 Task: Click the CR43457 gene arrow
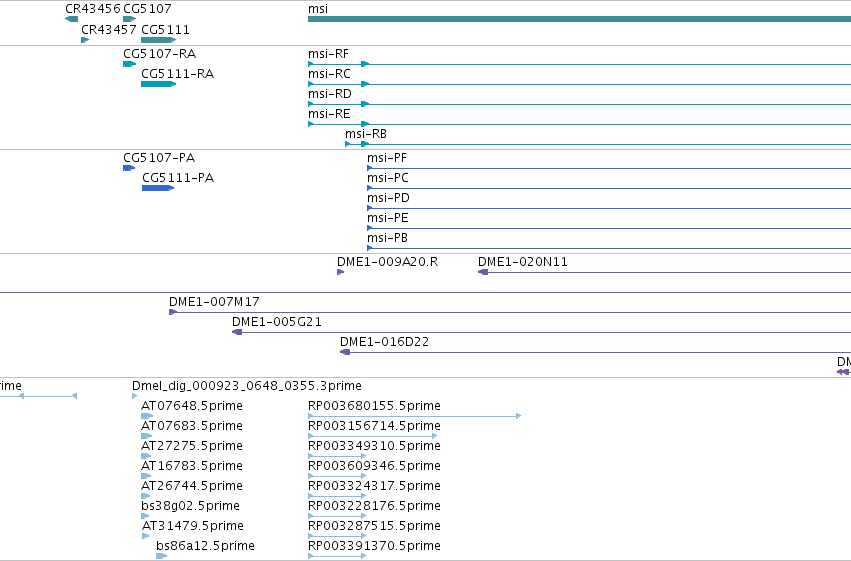[85, 40]
